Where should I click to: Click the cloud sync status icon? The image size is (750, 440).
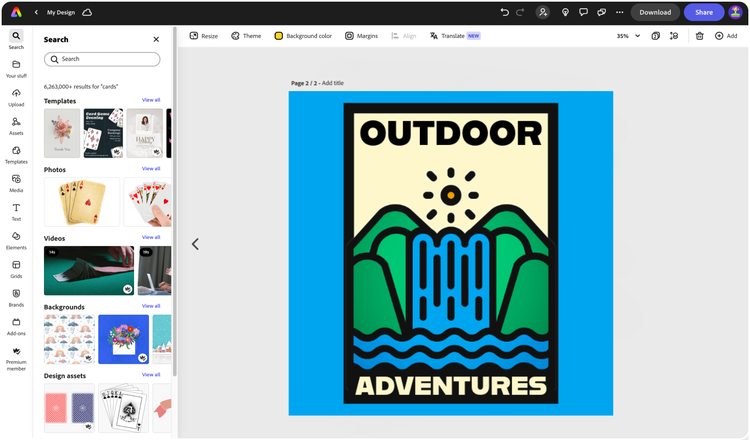87,13
